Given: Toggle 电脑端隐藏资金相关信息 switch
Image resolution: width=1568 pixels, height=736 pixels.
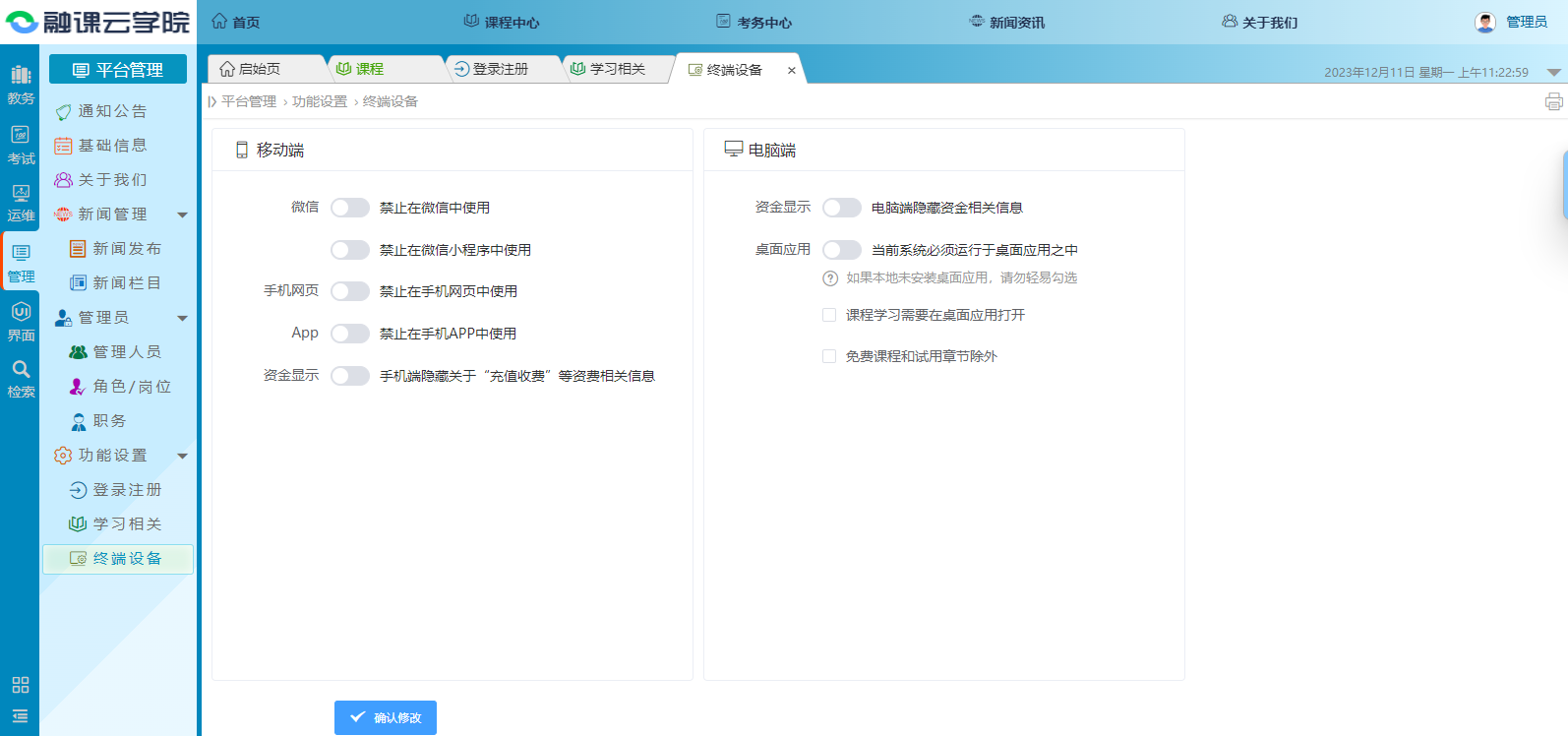Looking at the screenshot, I should click(841, 208).
